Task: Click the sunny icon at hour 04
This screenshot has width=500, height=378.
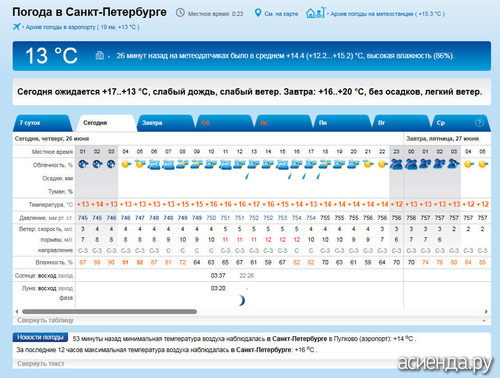Action: tap(126, 164)
